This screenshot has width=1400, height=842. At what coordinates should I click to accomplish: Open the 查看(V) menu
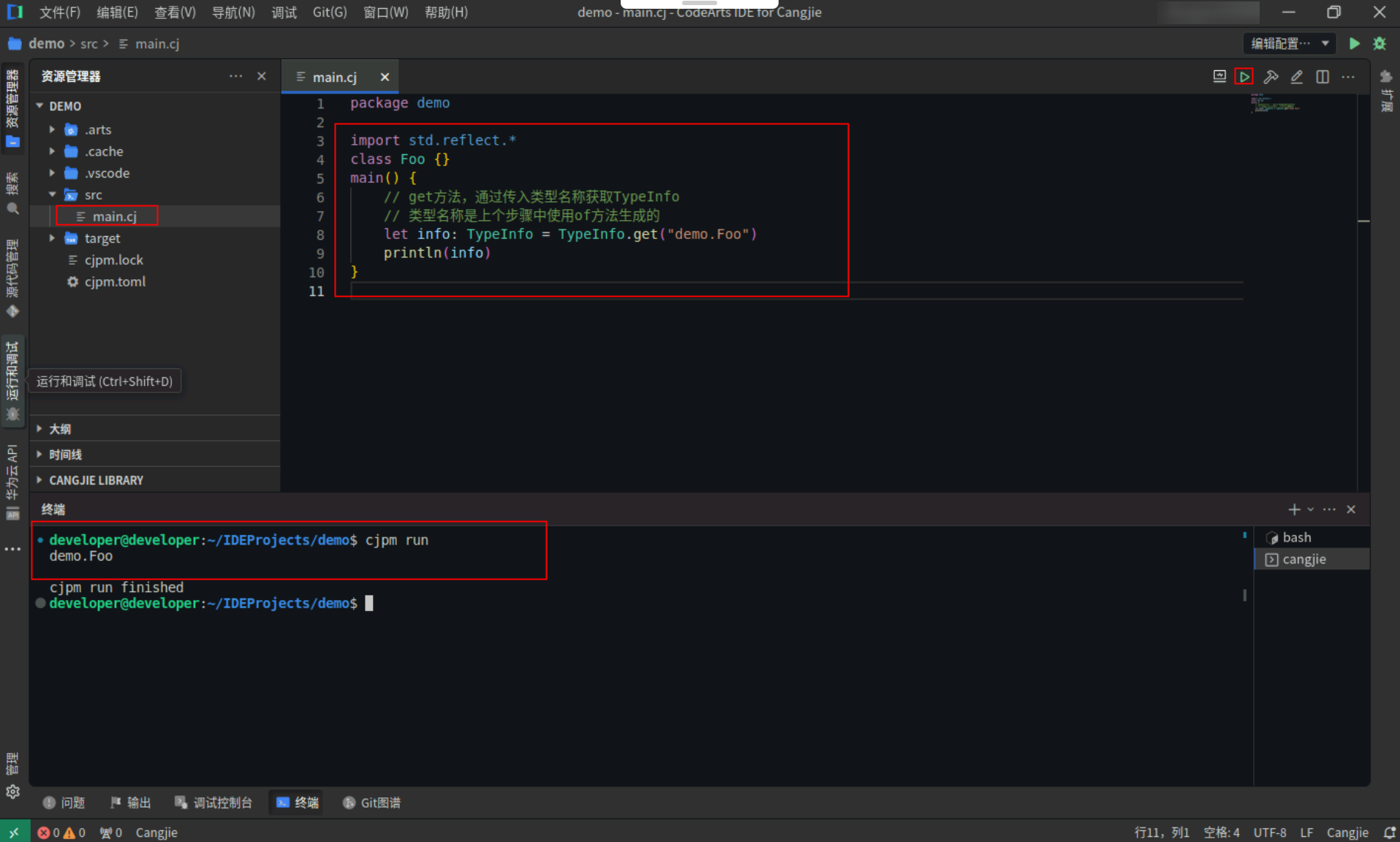175,12
